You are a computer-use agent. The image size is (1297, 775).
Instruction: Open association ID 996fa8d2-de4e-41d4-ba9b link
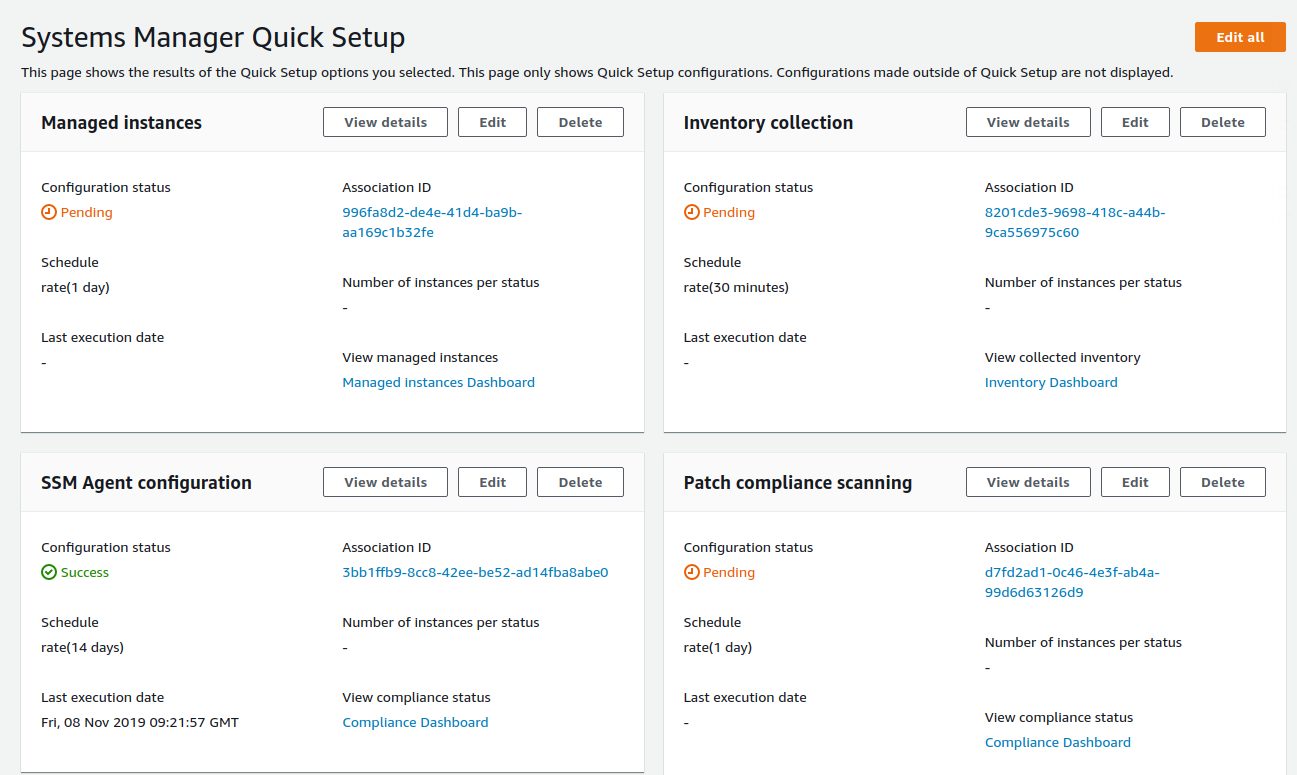click(432, 222)
